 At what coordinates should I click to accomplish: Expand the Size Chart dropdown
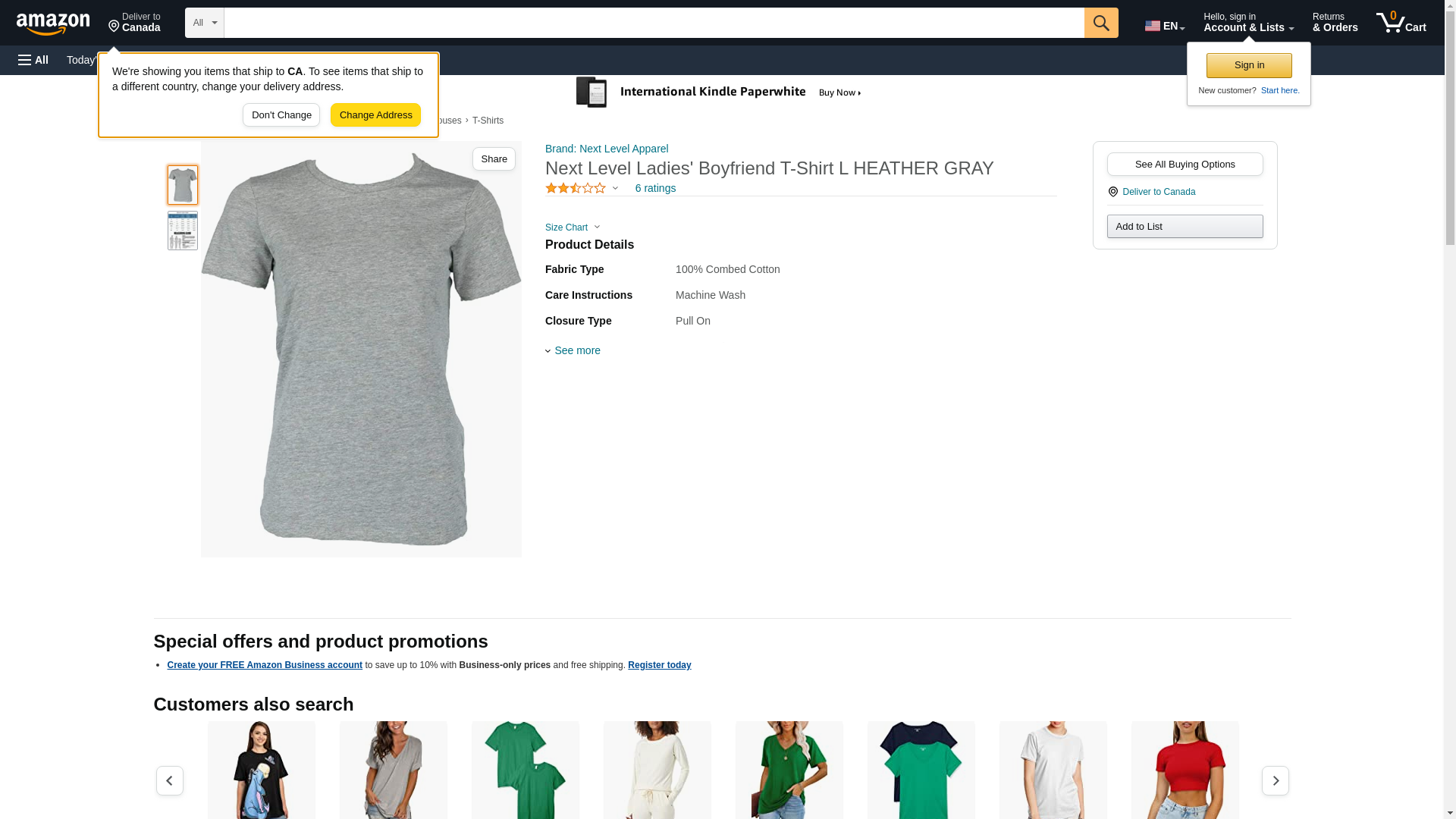pyautogui.click(x=573, y=227)
